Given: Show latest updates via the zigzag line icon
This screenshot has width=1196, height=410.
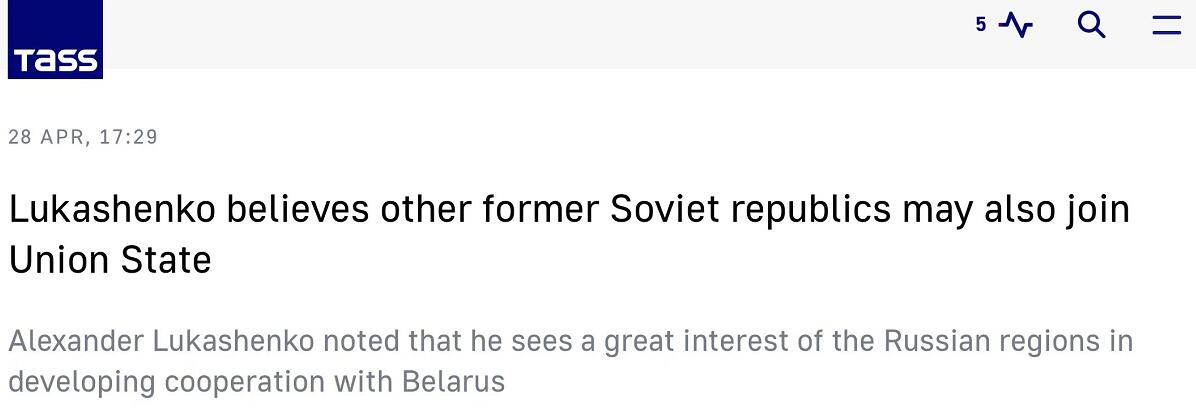Looking at the screenshot, I should [1016, 25].
